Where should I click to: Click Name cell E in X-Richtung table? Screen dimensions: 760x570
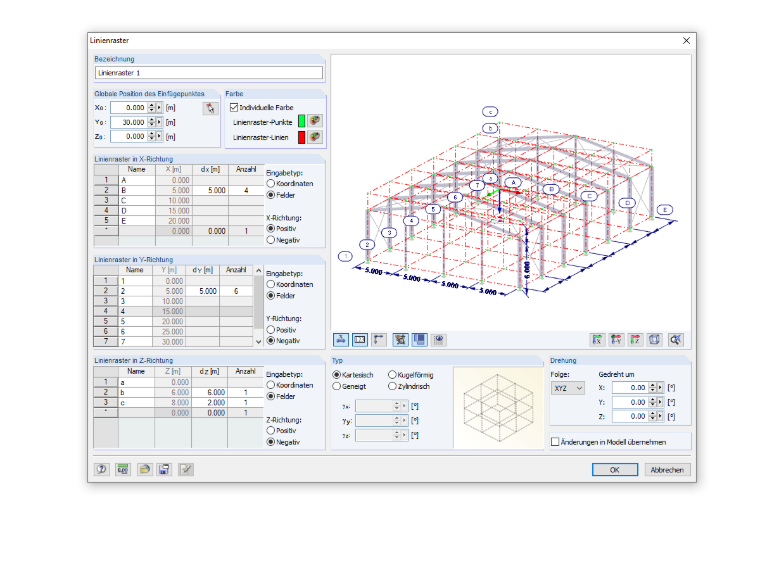[137, 221]
